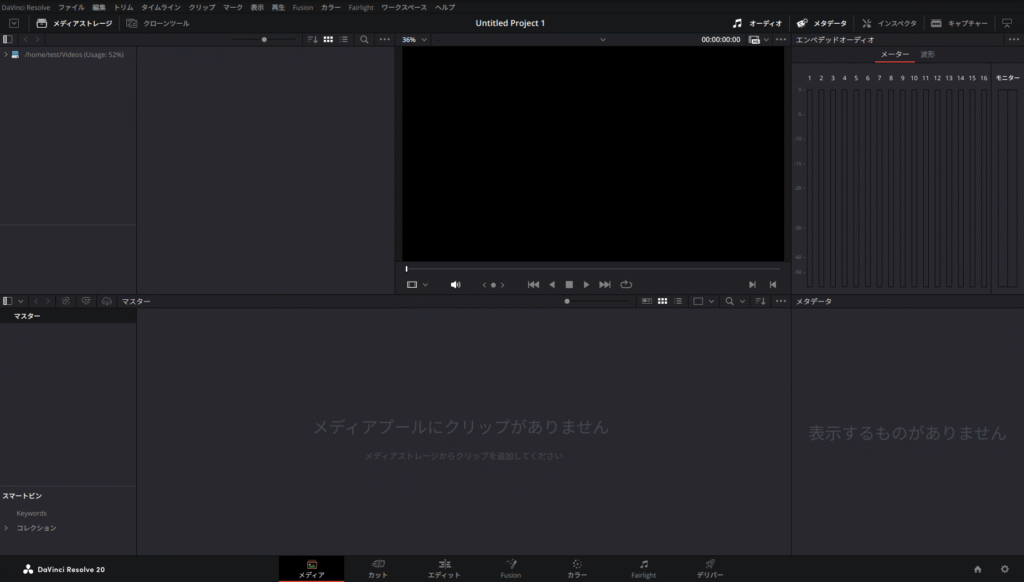Click the home project manager icon
The height and width of the screenshot is (582, 1024).
point(977,569)
